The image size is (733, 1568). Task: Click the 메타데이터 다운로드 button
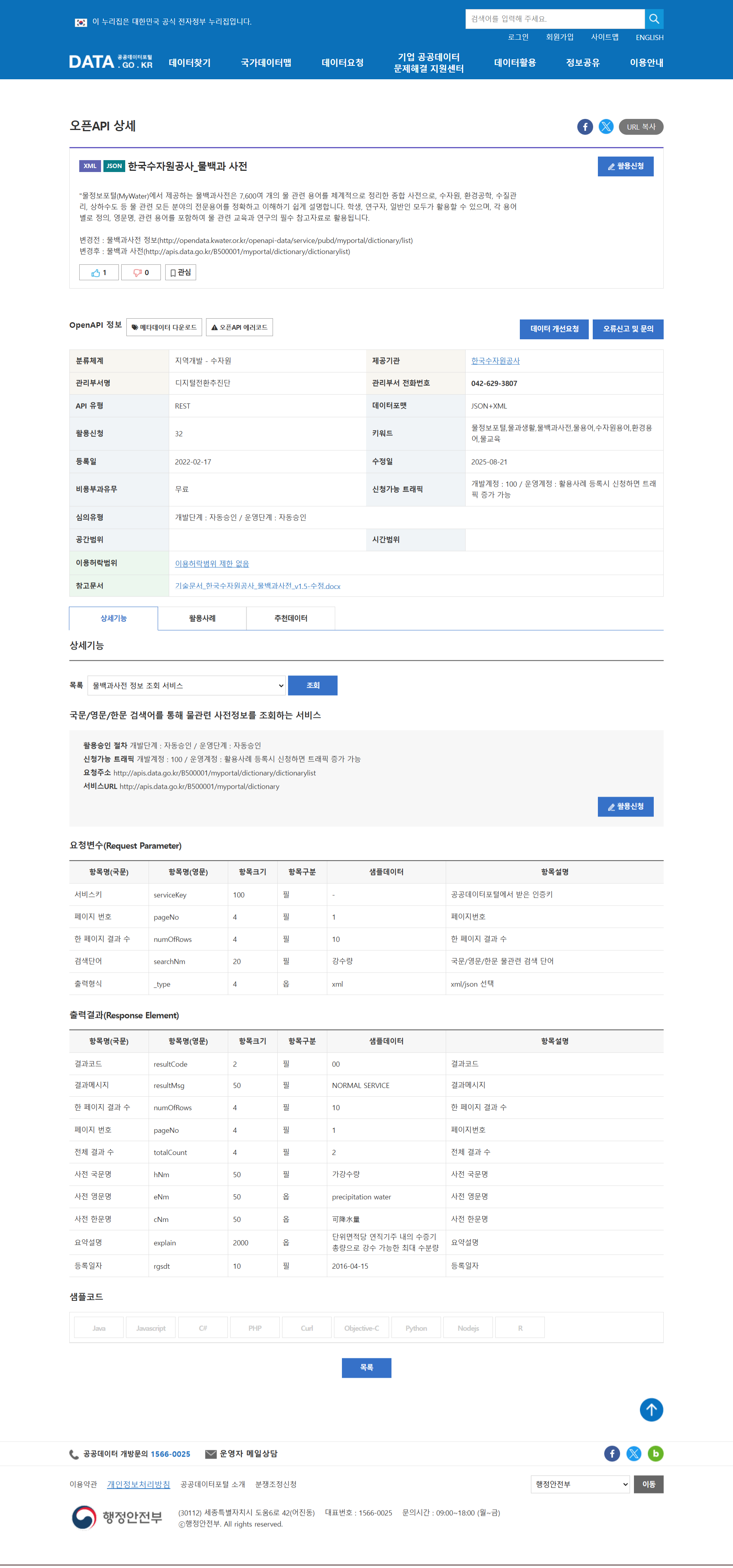164,327
